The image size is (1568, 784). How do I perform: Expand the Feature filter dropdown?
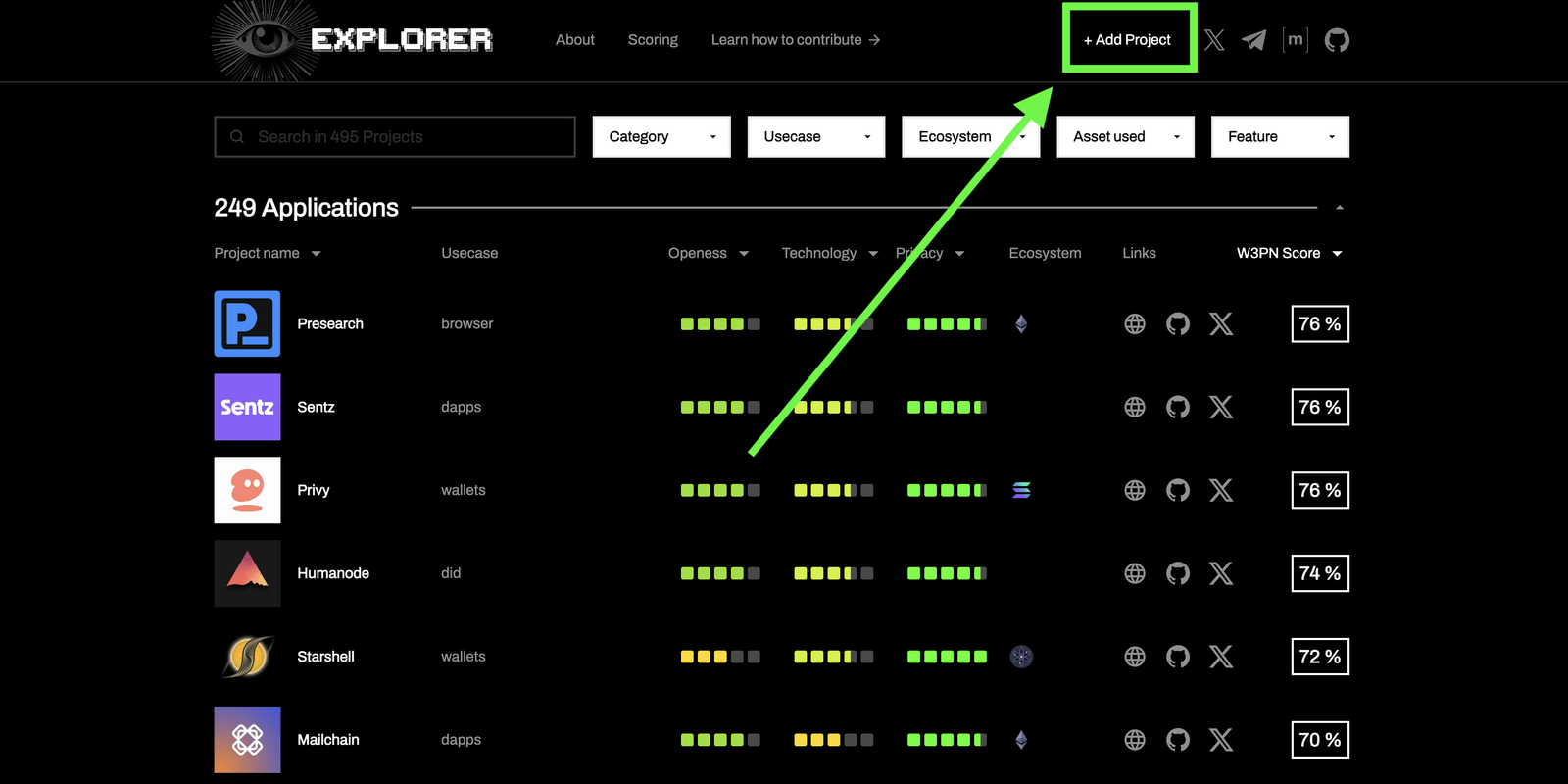coord(1279,137)
